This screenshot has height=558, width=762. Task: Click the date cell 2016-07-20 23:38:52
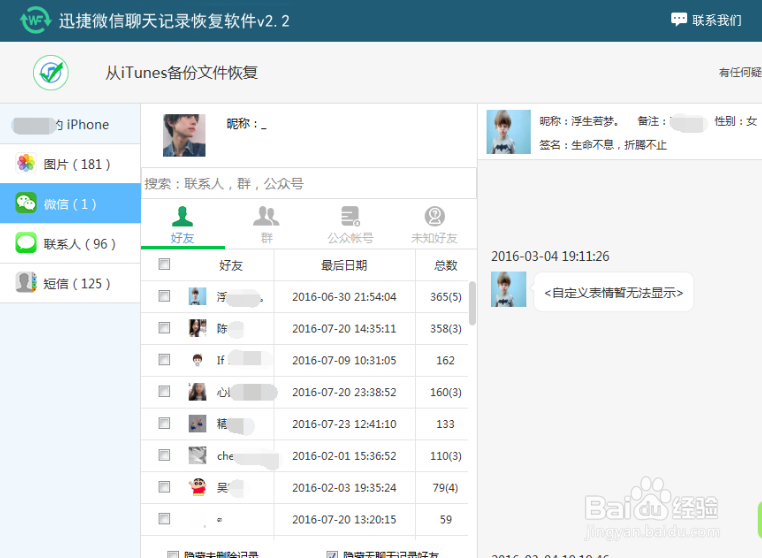[x=344, y=392]
